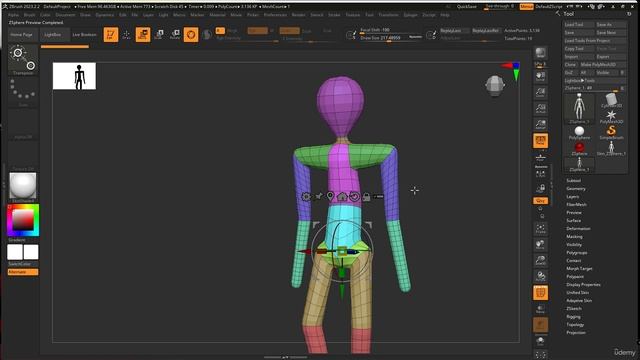
Task: Click the right shelf Move view icon
Action: point(540,244)
